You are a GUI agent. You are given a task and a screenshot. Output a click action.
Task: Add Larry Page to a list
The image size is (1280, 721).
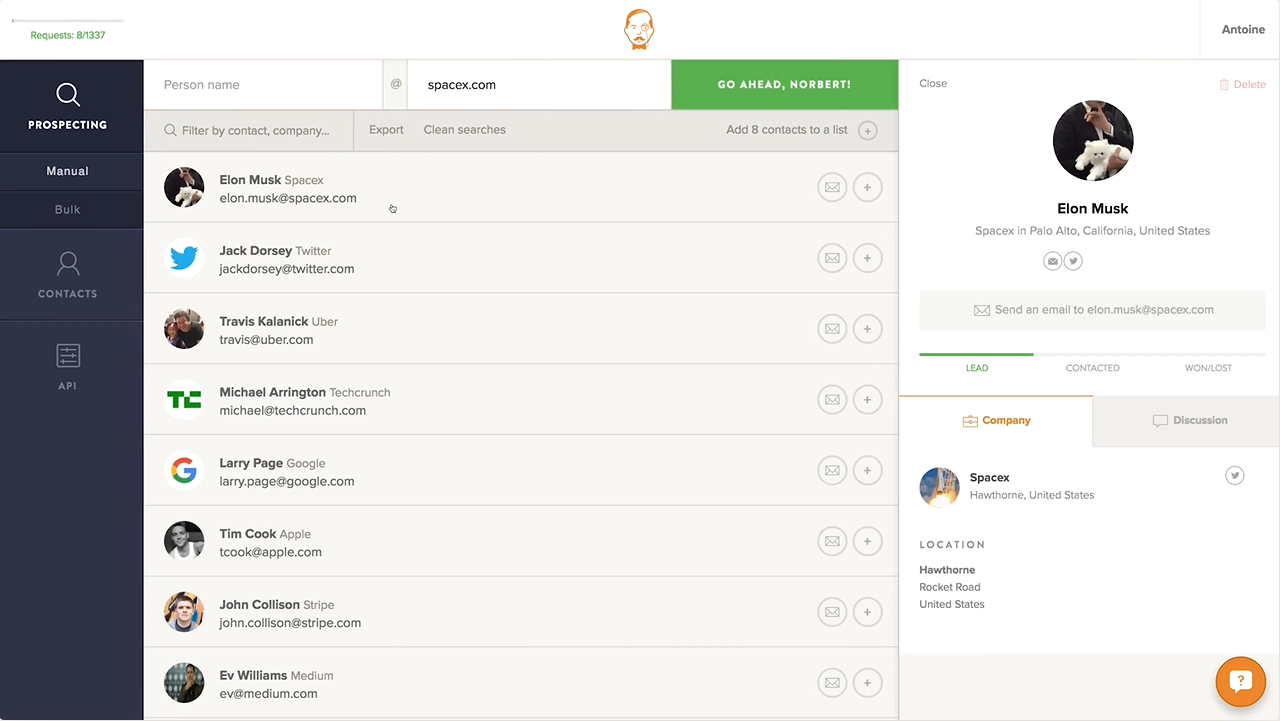868,470
